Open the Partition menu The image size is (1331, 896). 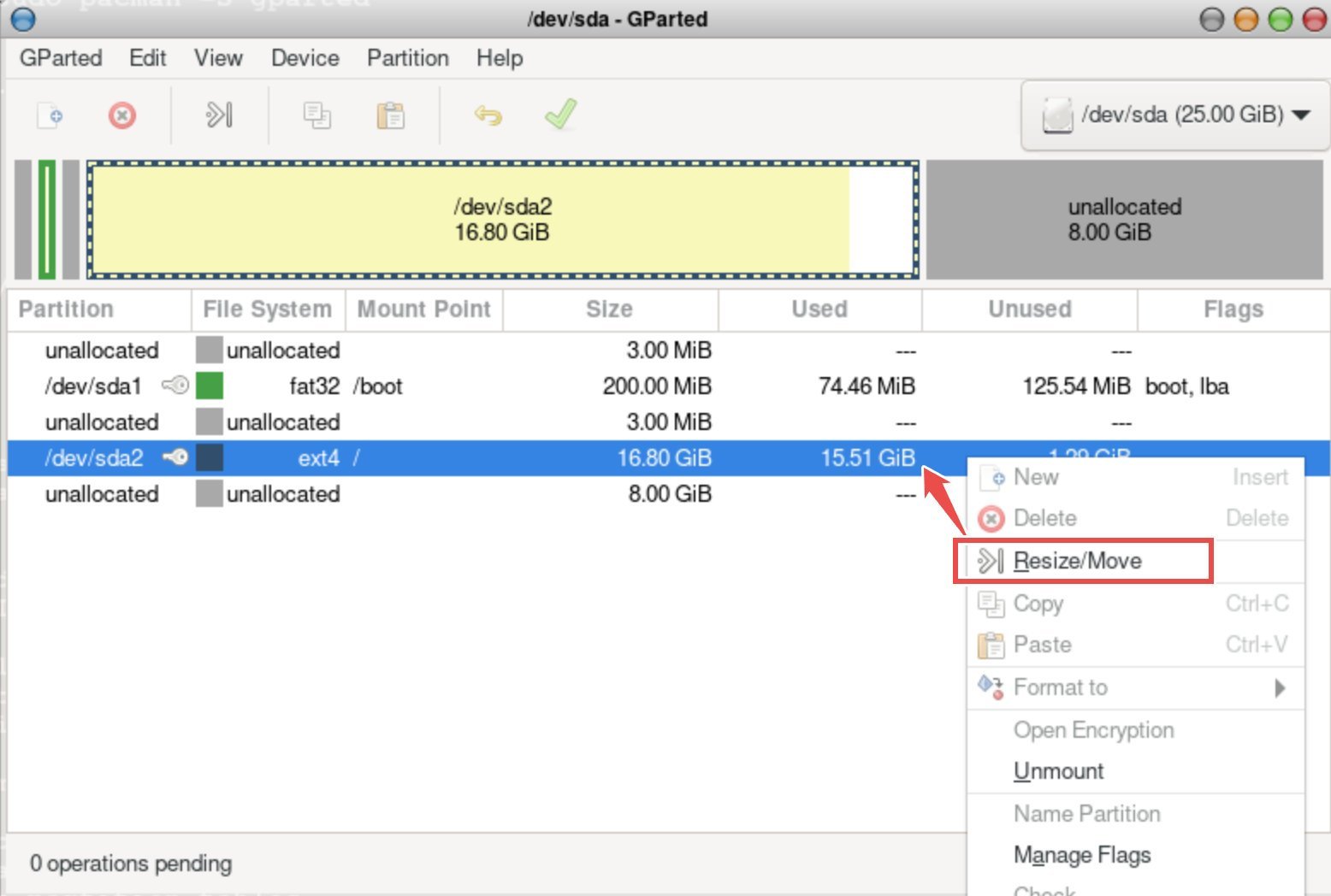click(408, 58)
